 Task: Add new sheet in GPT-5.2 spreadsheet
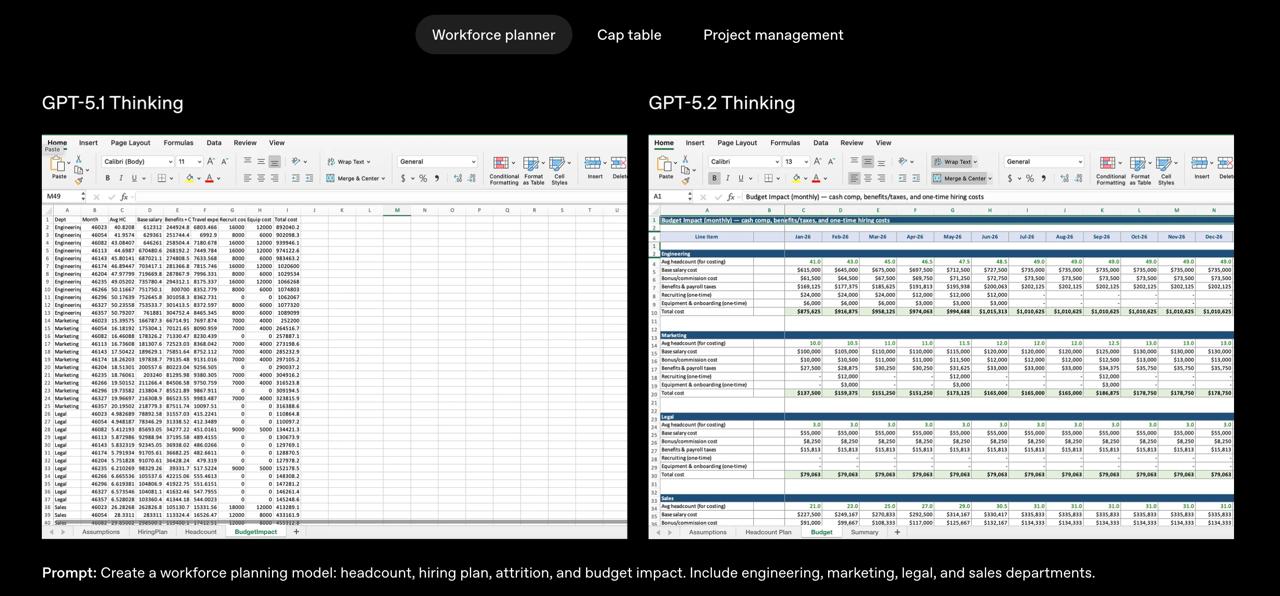click(x=896, y=532)
